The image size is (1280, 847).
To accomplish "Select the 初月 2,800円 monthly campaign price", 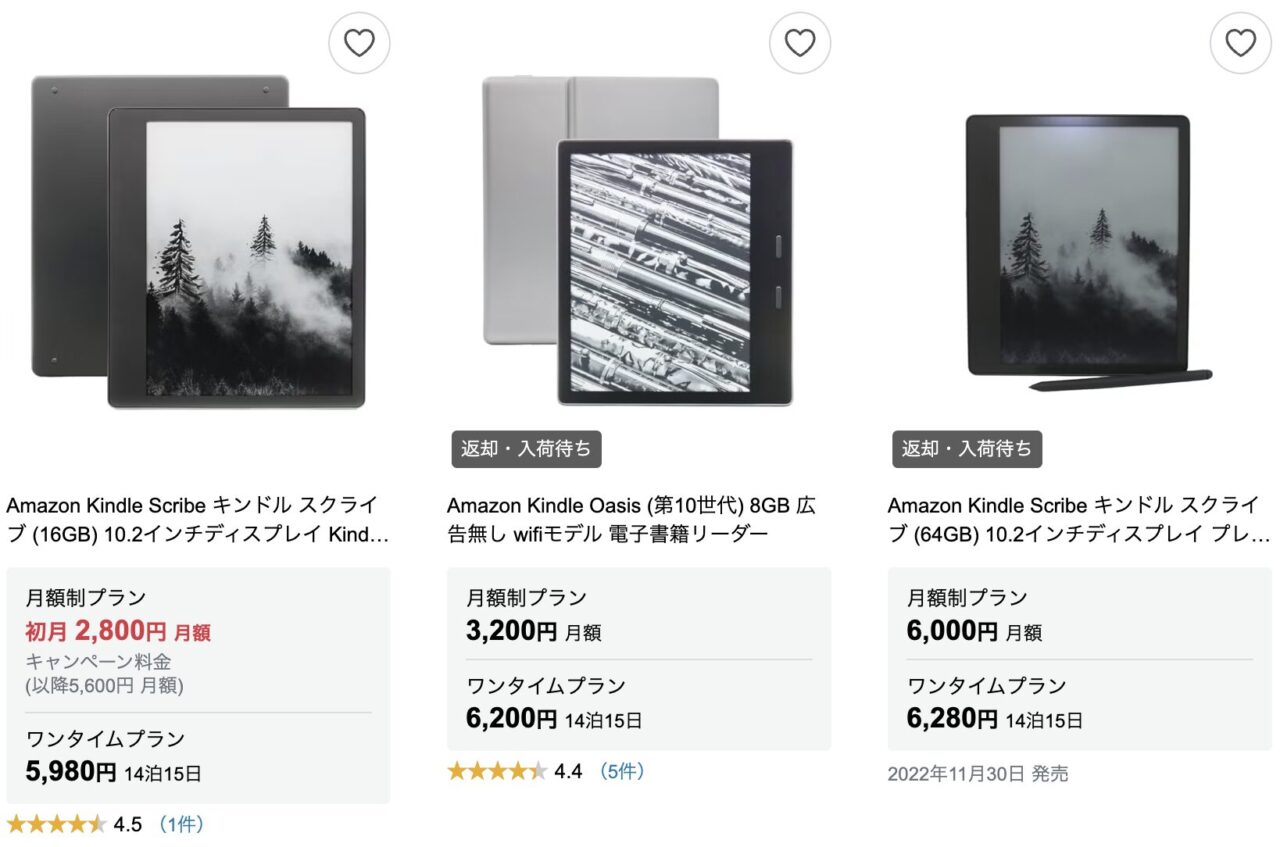I will point(118,632).
